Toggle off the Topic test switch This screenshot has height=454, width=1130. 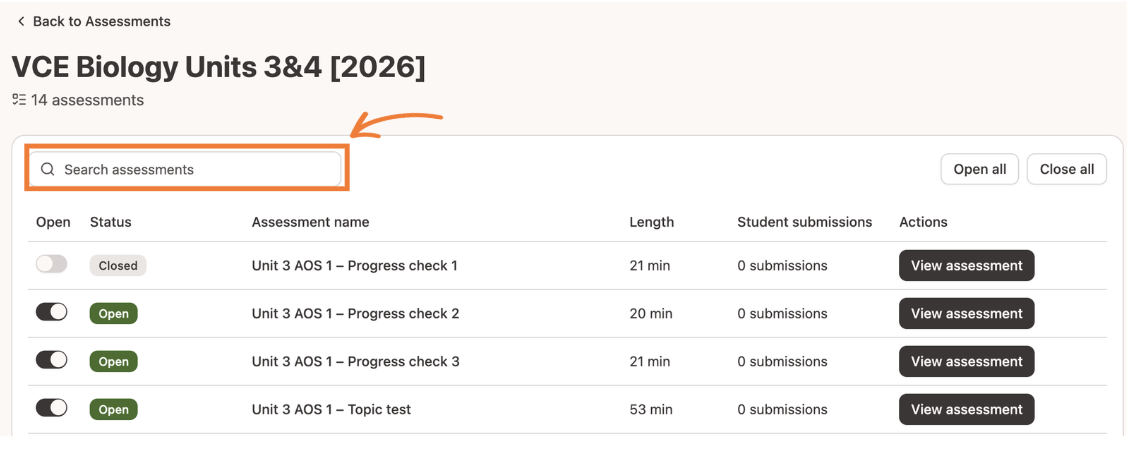[x=51, y=408]
